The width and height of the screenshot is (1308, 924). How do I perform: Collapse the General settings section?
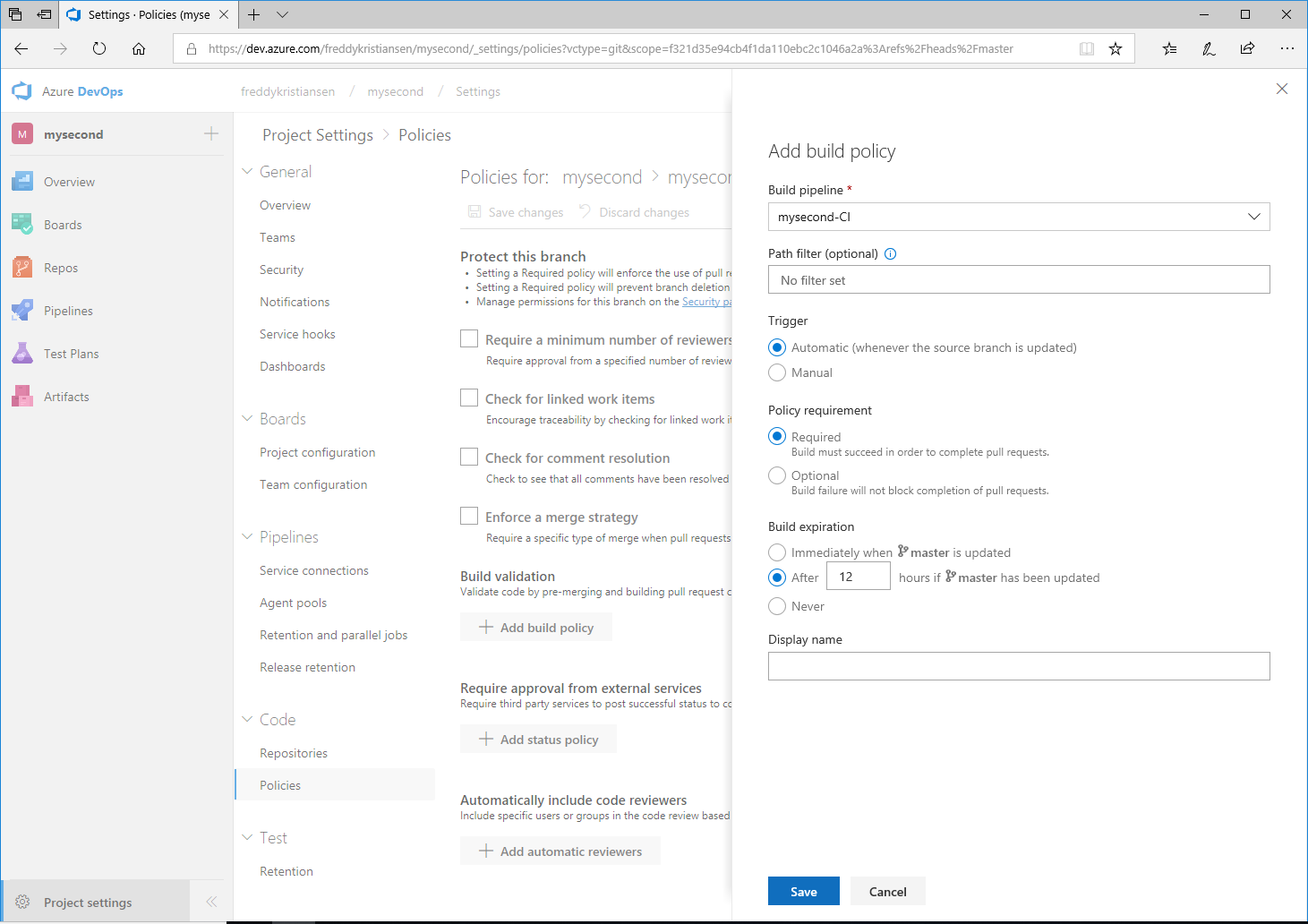[x=248, y=171]
